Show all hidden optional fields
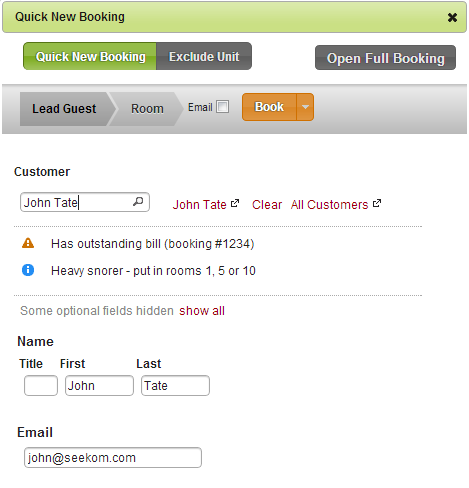Screen dimensions: 469x488 pos(202,311)
